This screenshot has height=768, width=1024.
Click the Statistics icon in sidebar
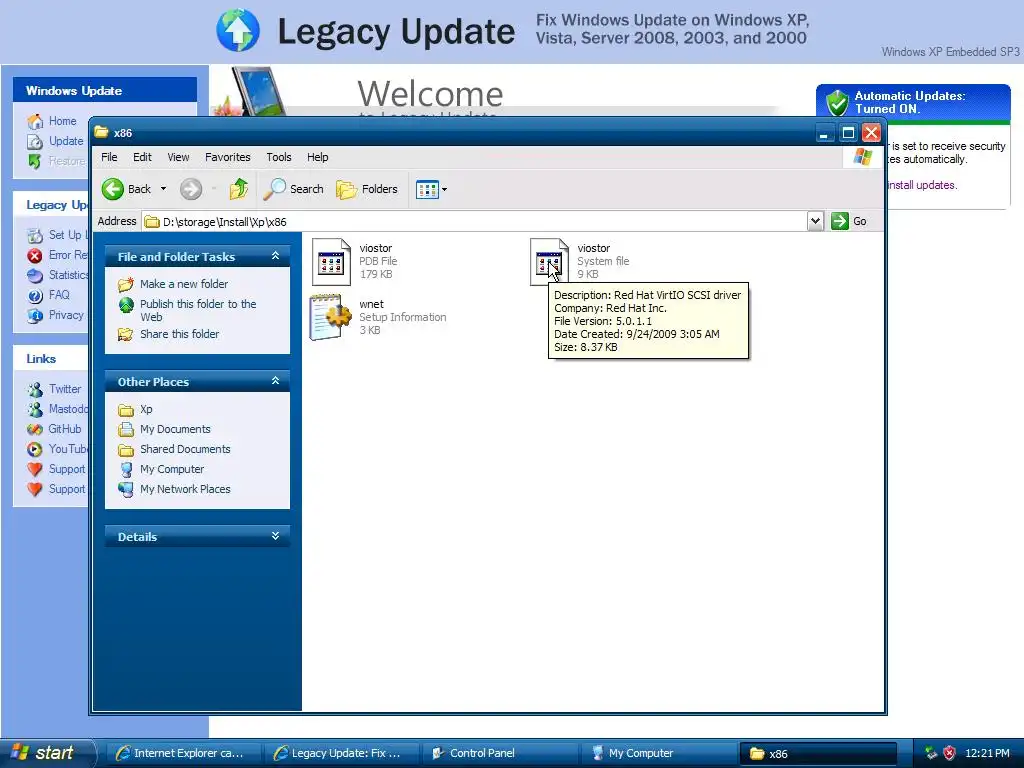35,276
